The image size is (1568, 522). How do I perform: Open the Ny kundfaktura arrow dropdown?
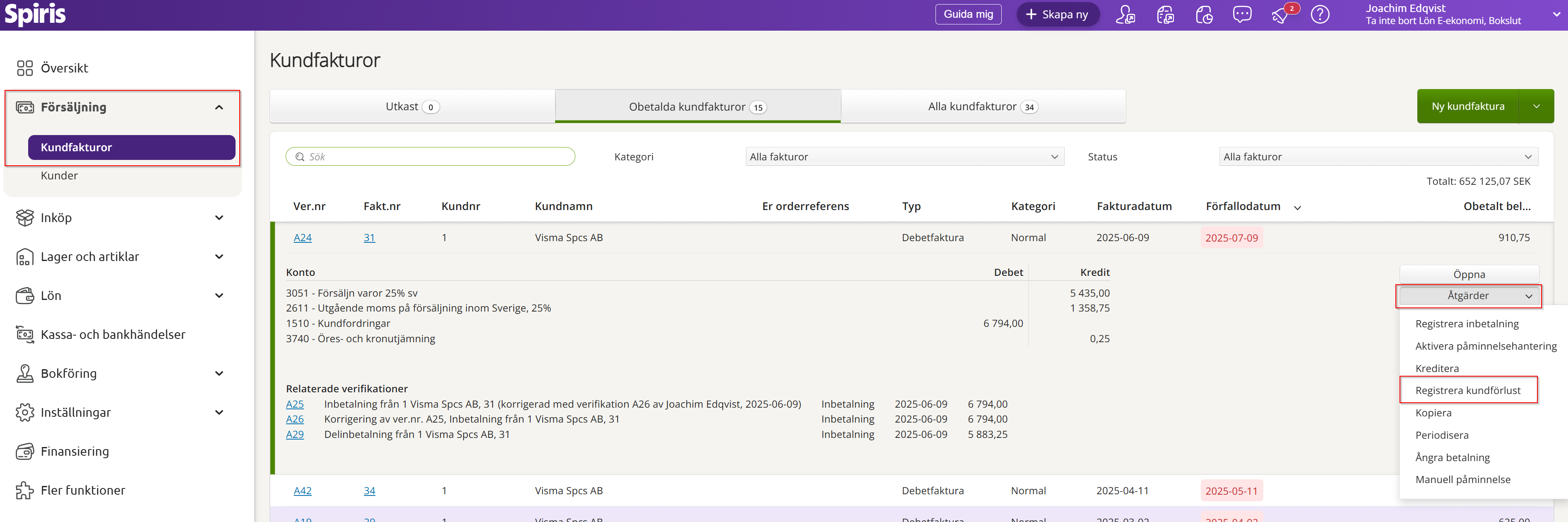pos(1537,106)
